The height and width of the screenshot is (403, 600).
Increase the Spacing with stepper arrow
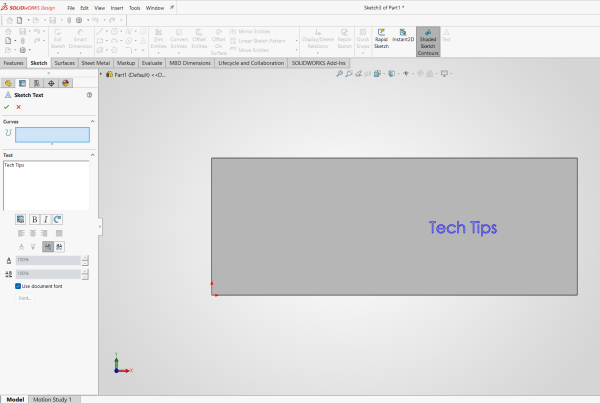click(x=85, y=272)
